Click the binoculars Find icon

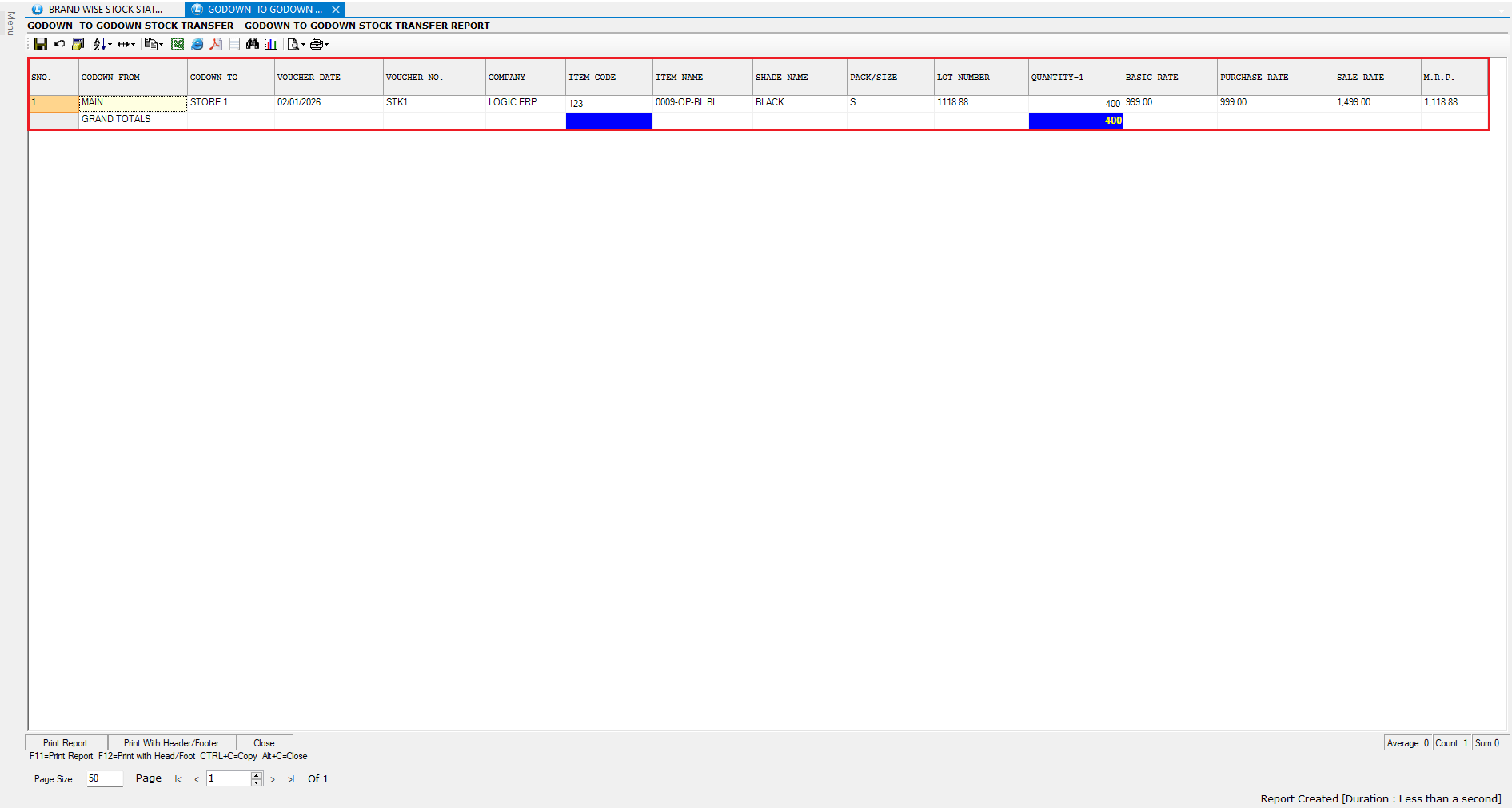click(253, 45)
